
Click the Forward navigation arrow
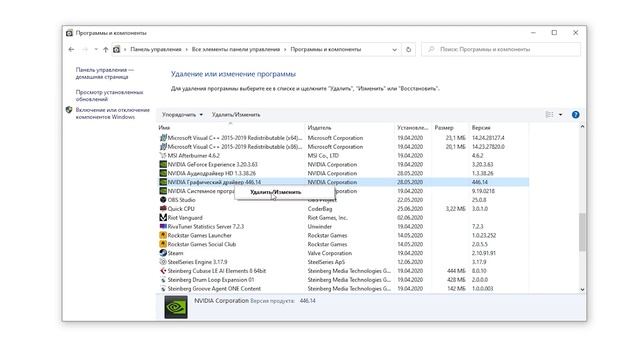tap(85, 49)
